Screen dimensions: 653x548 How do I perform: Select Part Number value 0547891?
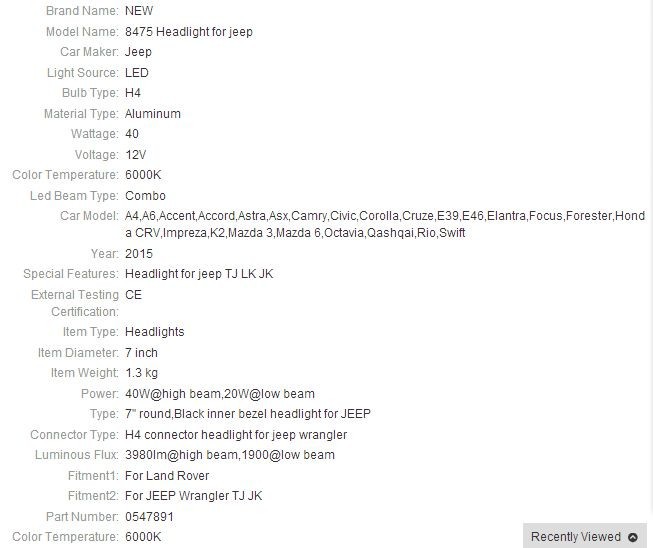click(x=149, y=517)
